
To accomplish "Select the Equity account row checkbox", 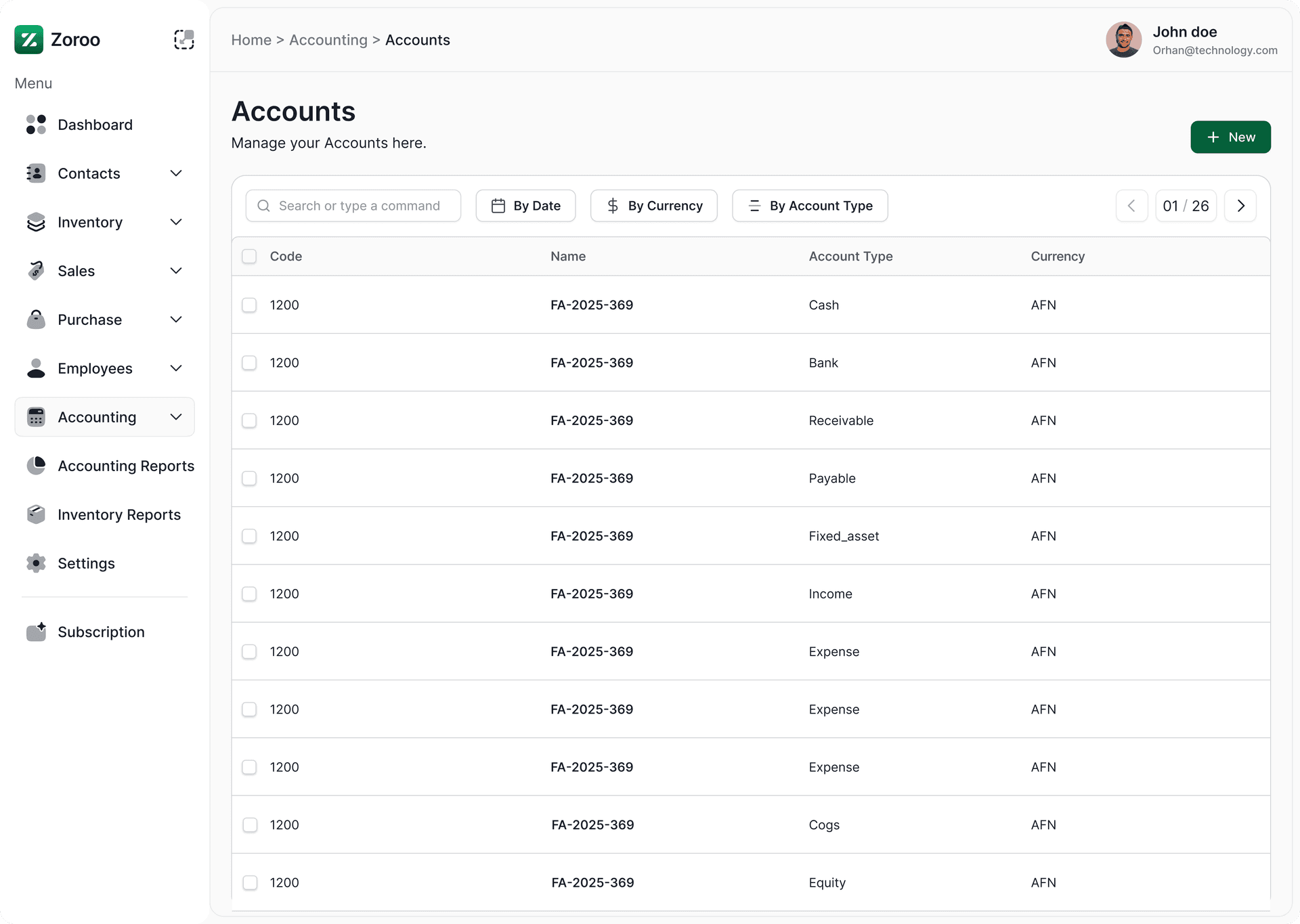I will click(250, 883).
